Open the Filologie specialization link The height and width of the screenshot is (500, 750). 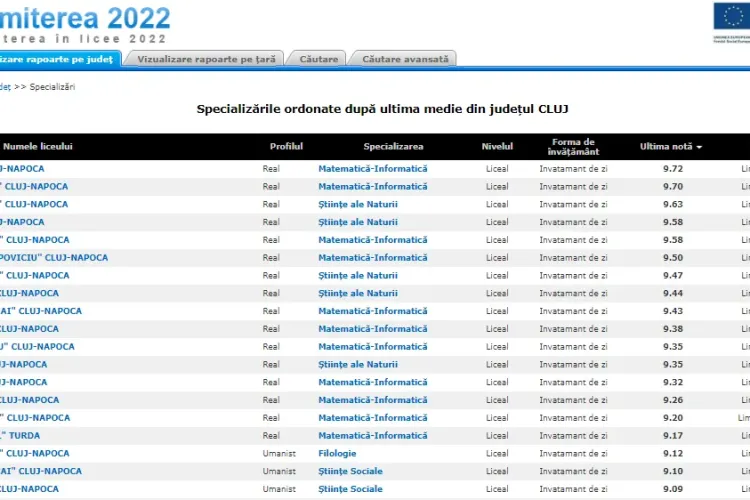[x=337, y=453]
